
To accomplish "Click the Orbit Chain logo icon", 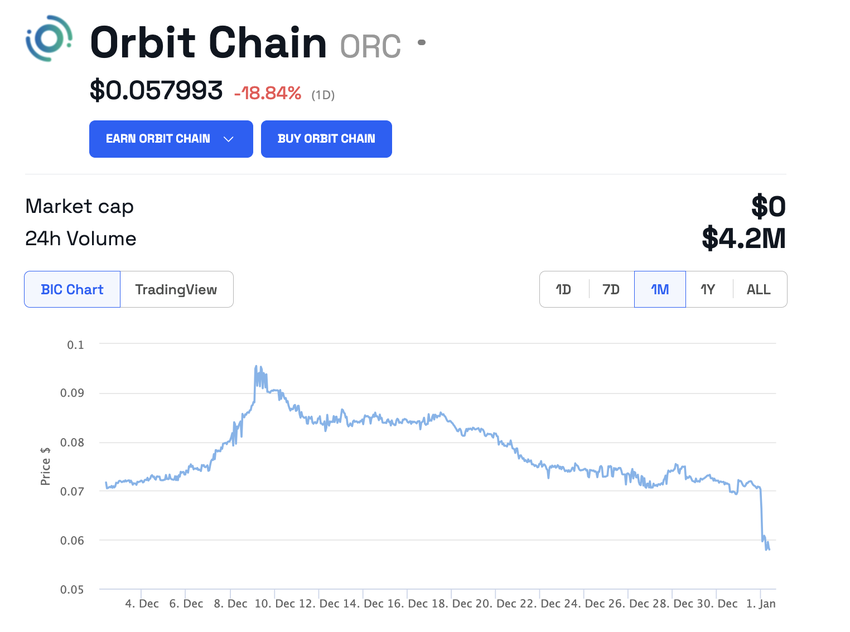I will (x=49, y=39).
